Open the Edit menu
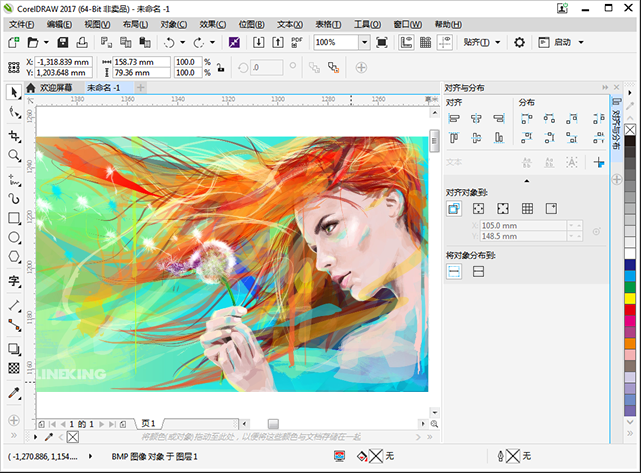This screenshot has height=473, width=641. [x=59, y=25]
